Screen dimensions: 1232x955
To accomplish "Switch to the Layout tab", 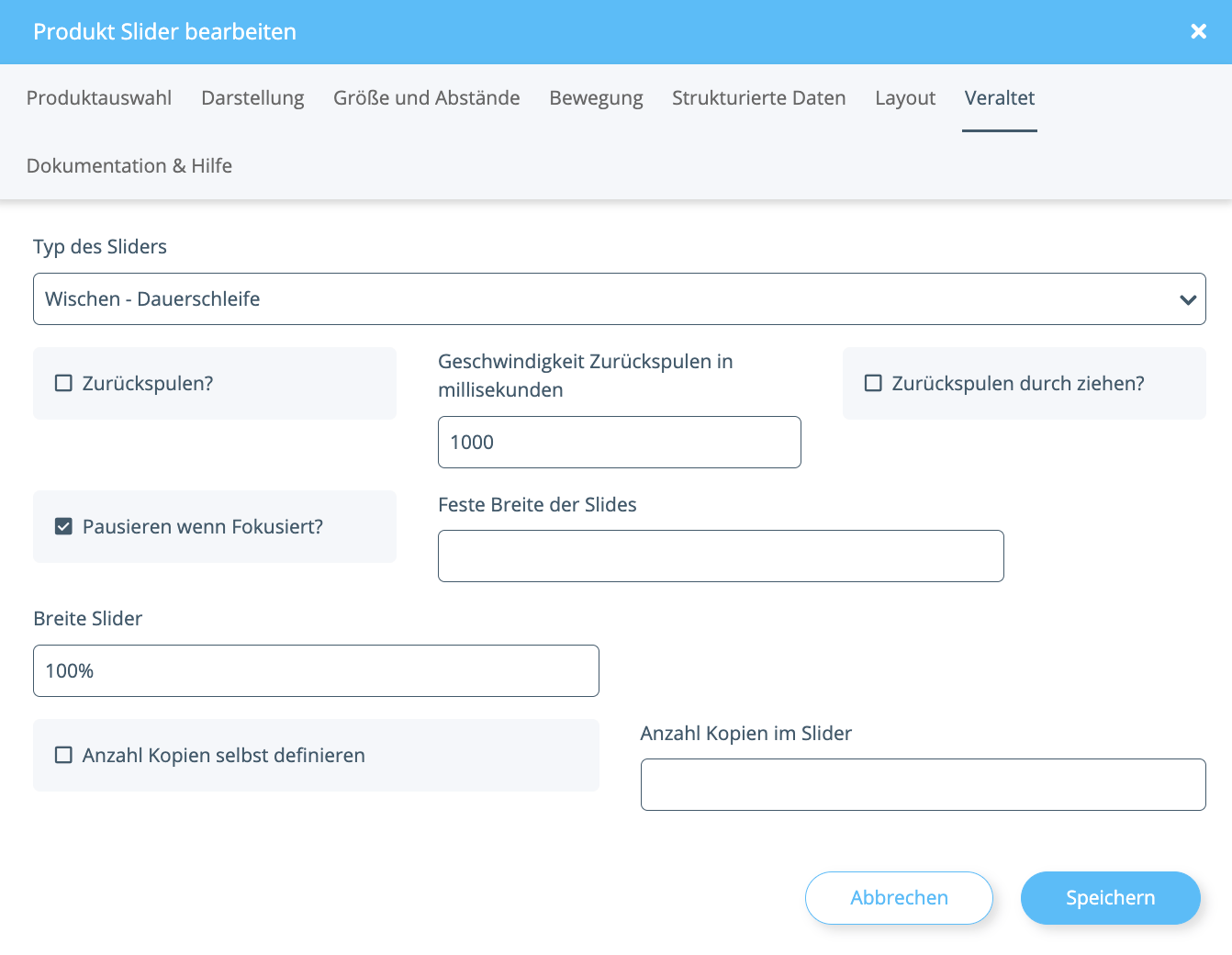I will (x=905, y=98).
